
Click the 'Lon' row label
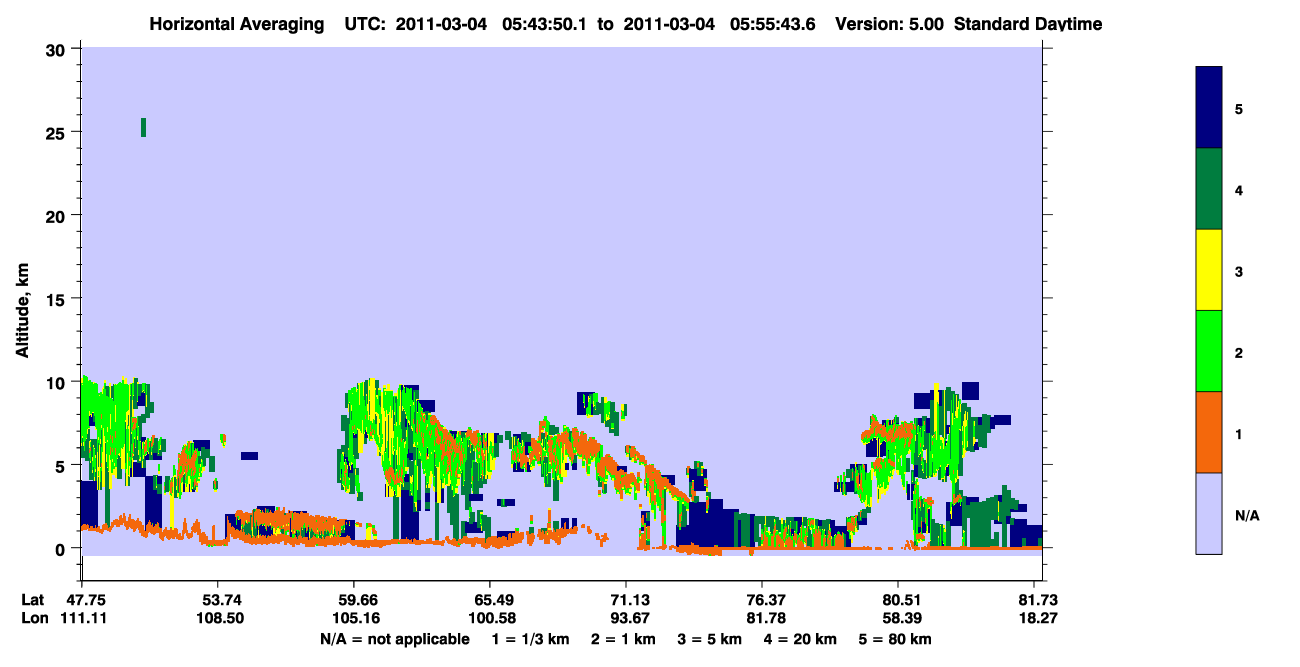click(x=34, y=618)
